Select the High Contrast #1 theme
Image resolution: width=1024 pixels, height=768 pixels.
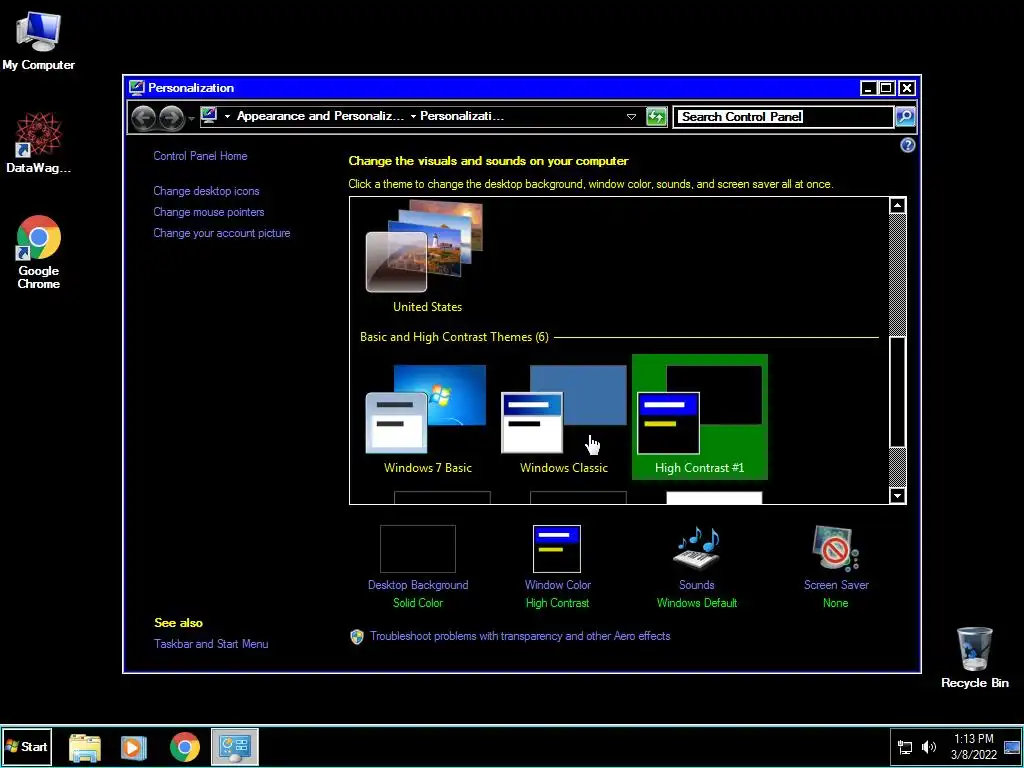tap(699, 417)
